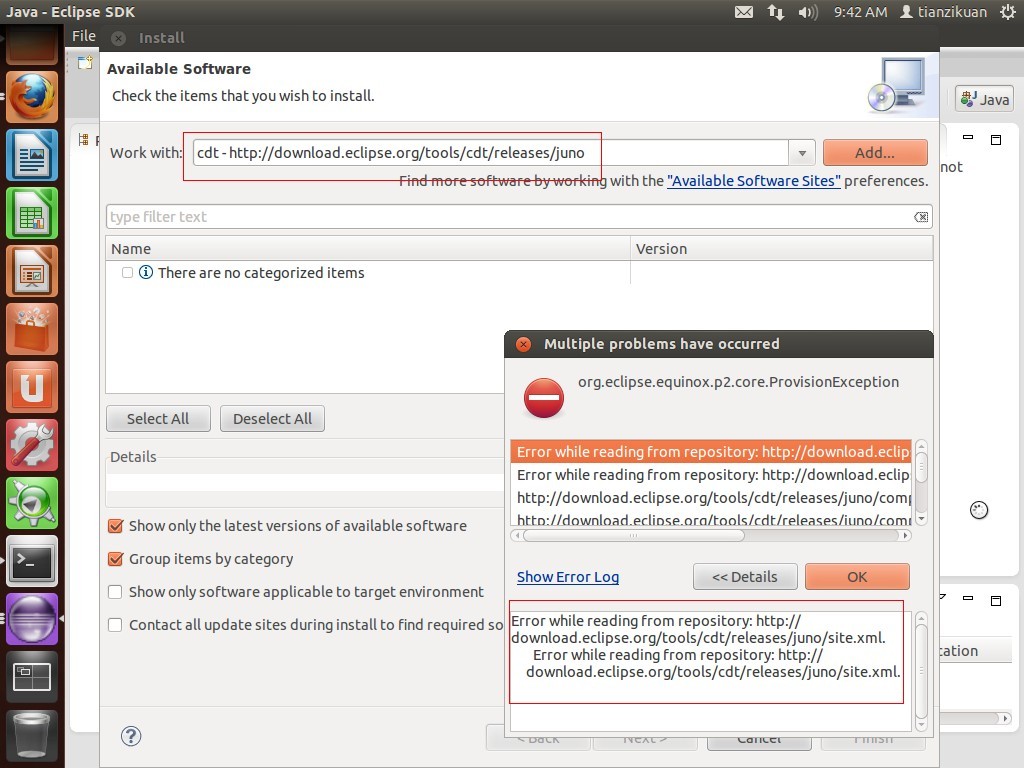Open the network indicator in top panel

coord(775,12)
